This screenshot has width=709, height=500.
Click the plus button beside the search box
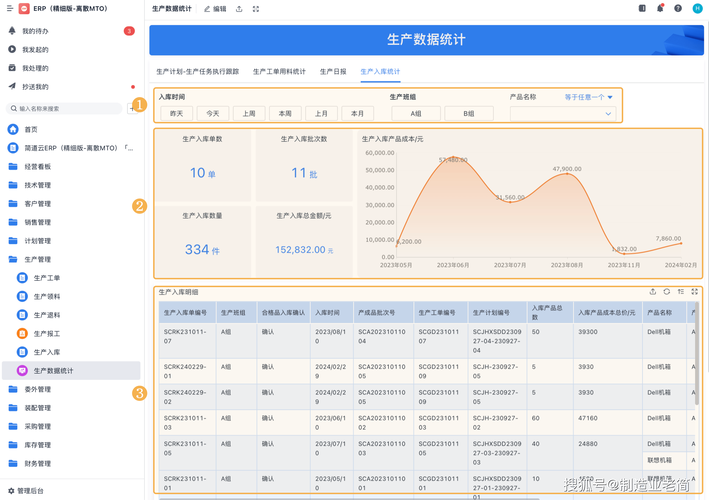[132, 108]
